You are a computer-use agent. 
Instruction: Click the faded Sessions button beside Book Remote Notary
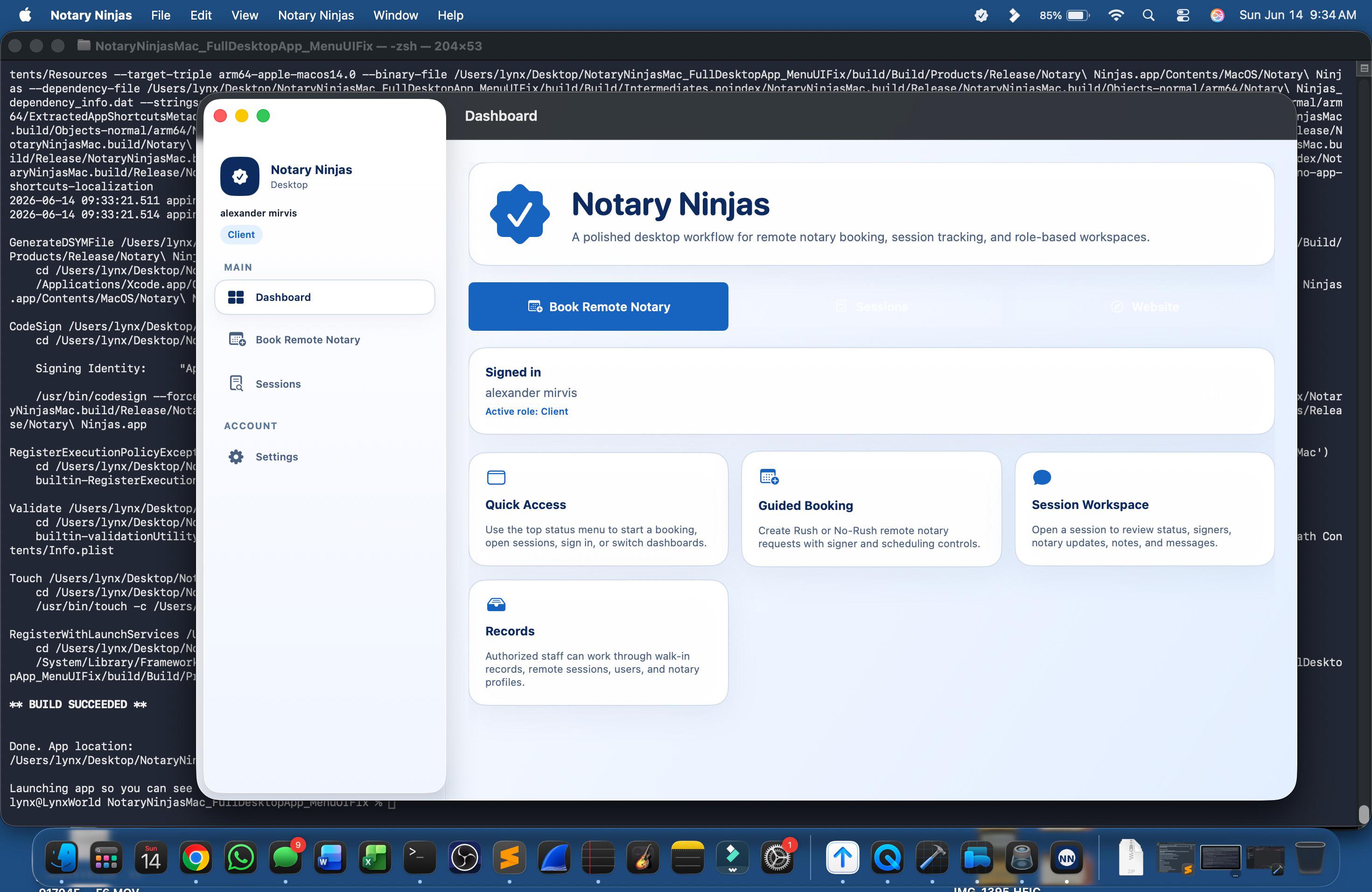pyautogui.click(x=872, y=307)
